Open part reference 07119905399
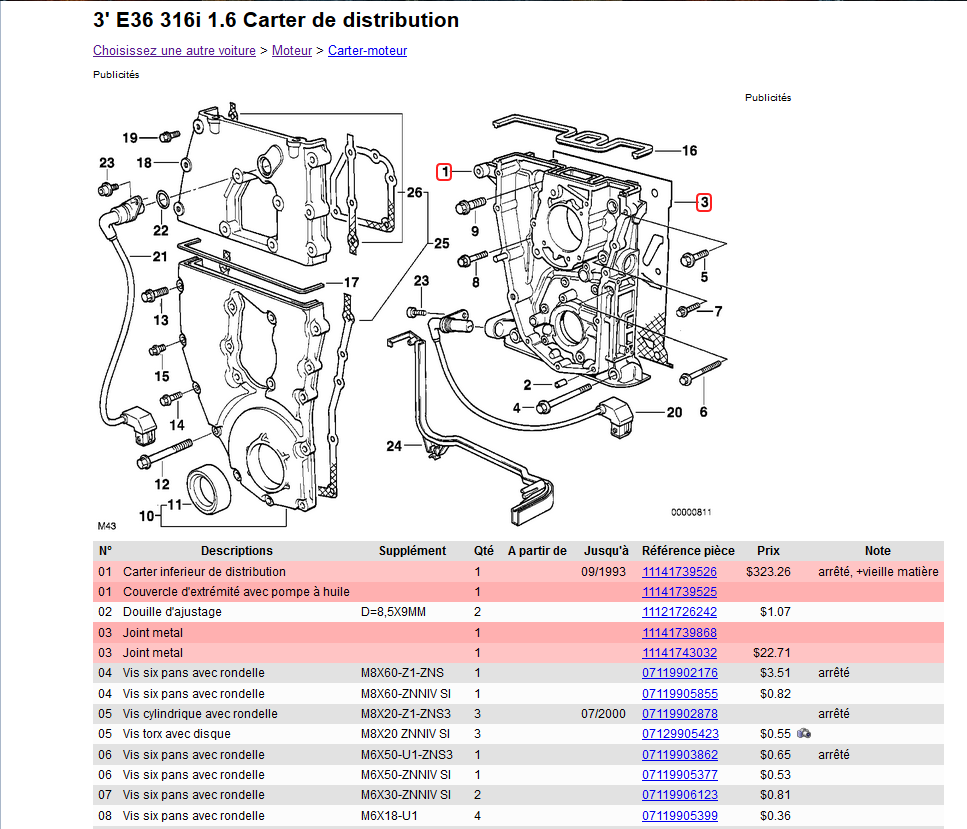The width and height of the screenshot is (967, 829). (680, 815)
